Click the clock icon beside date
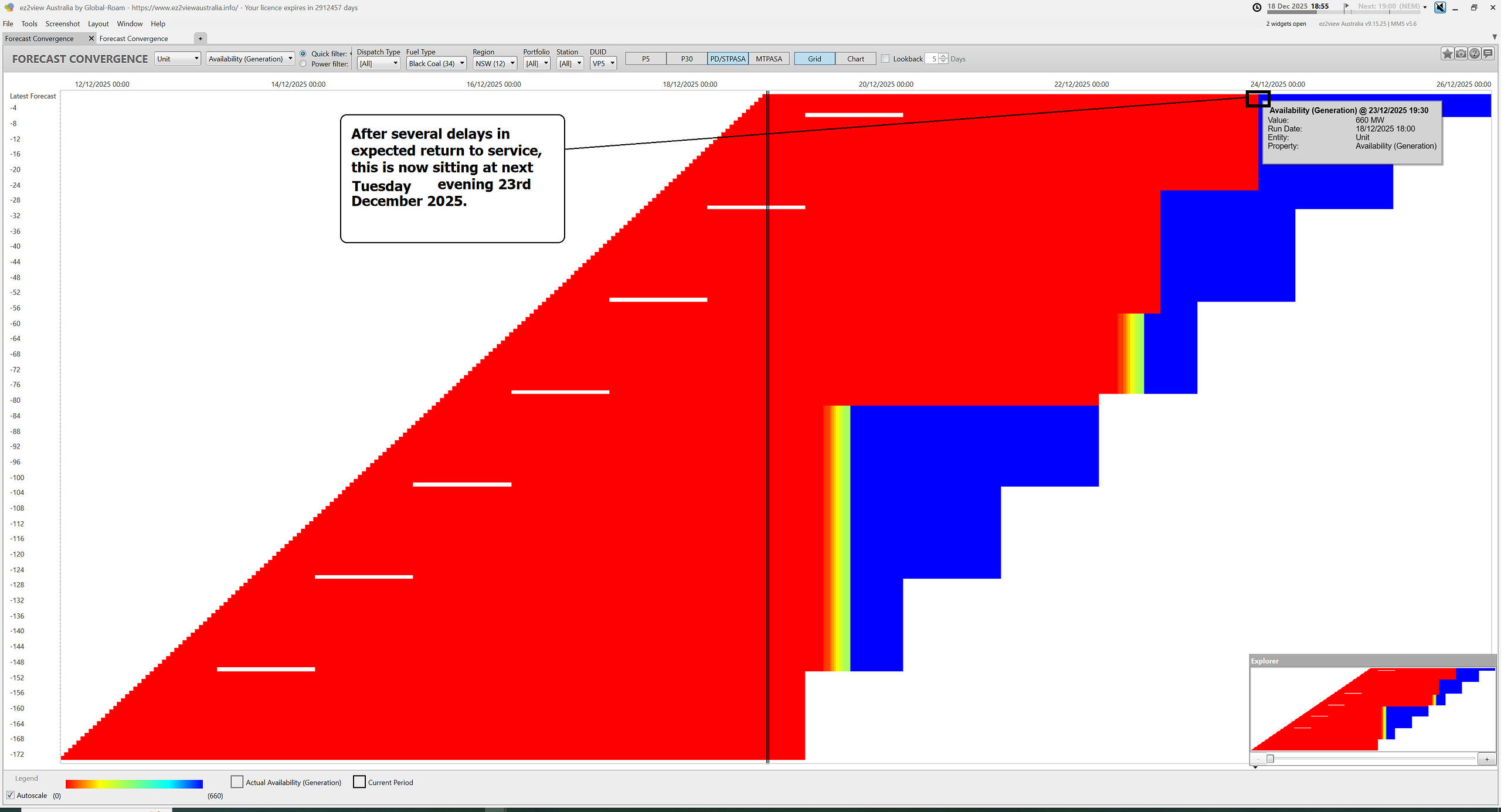The image size is (1501, 812). pyautogui.click(x=1257, y=8)
